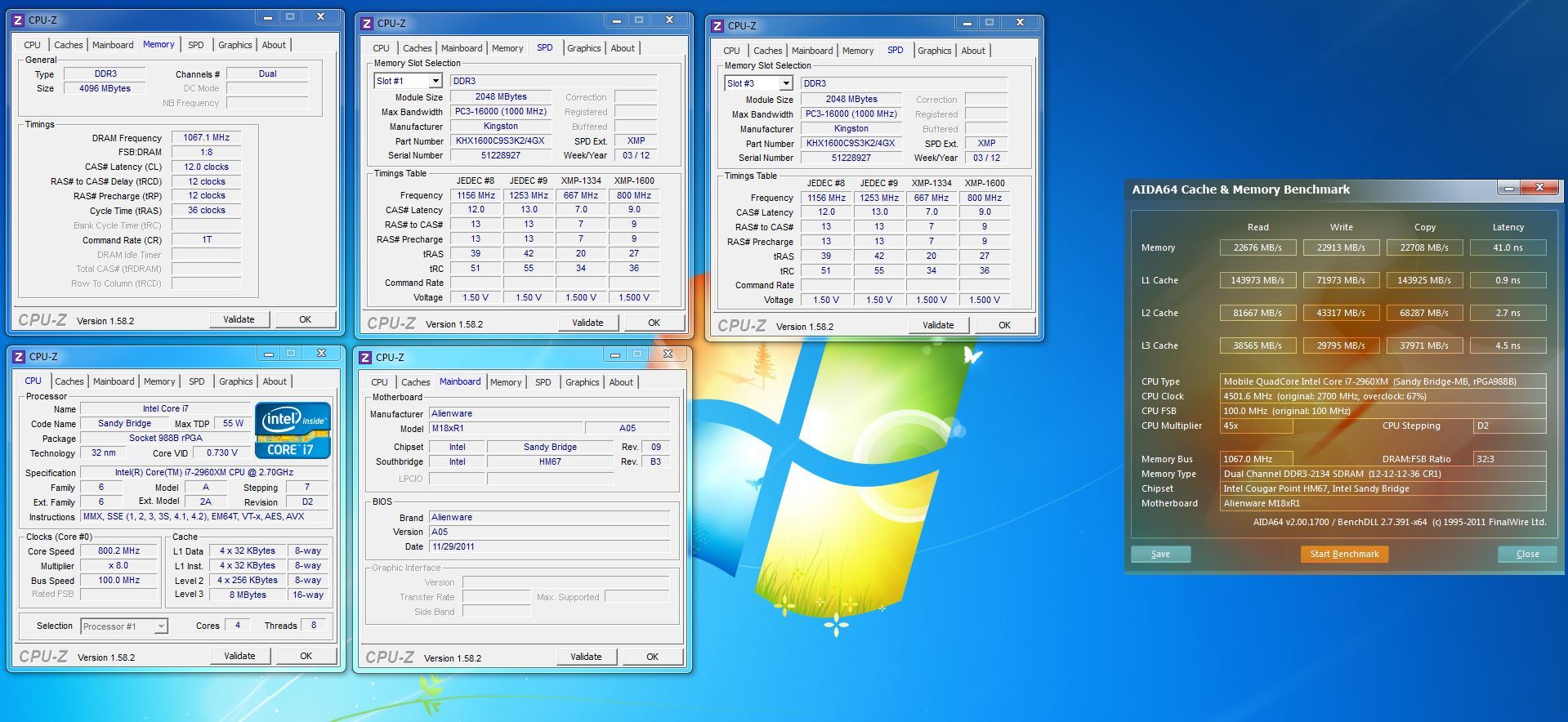Click the Memory Latency 41.0 ns field

(1508, 247)
